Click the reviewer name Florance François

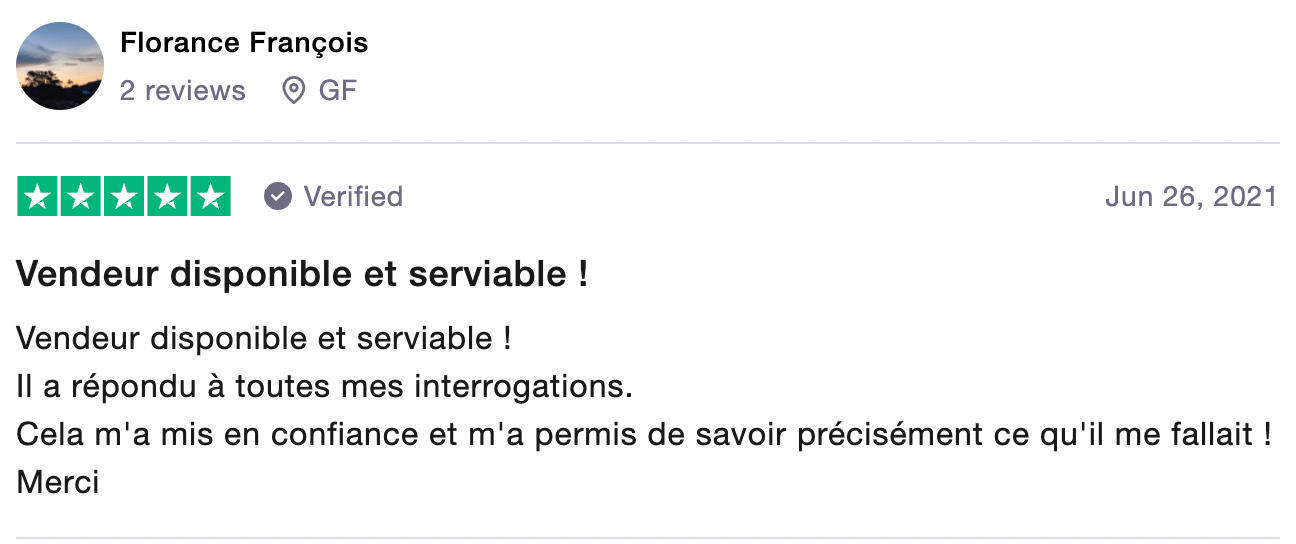point(244,43)
